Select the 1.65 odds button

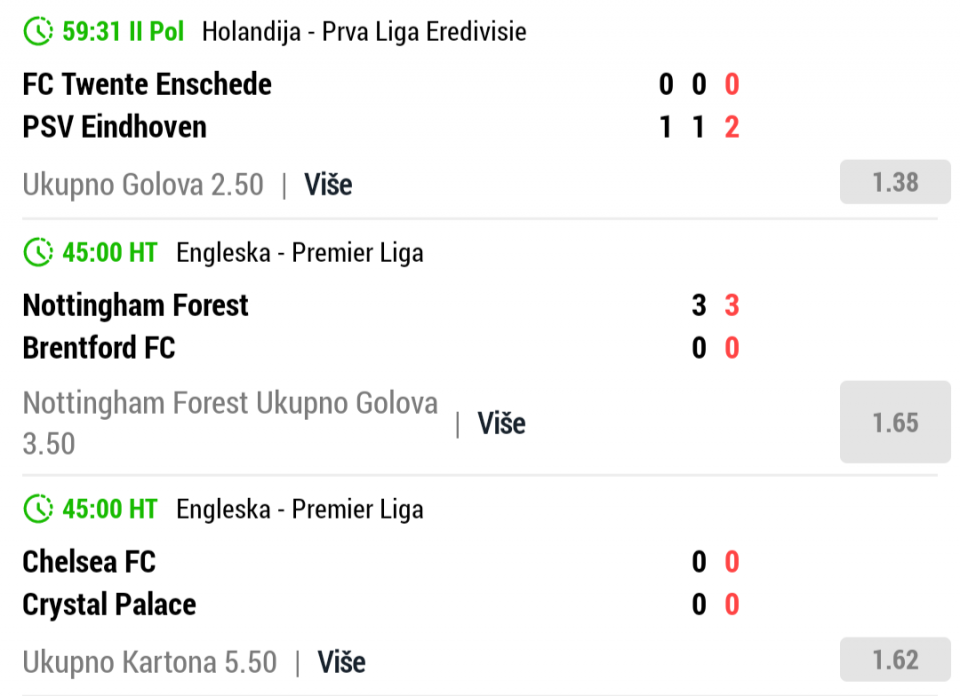(894, 422)
